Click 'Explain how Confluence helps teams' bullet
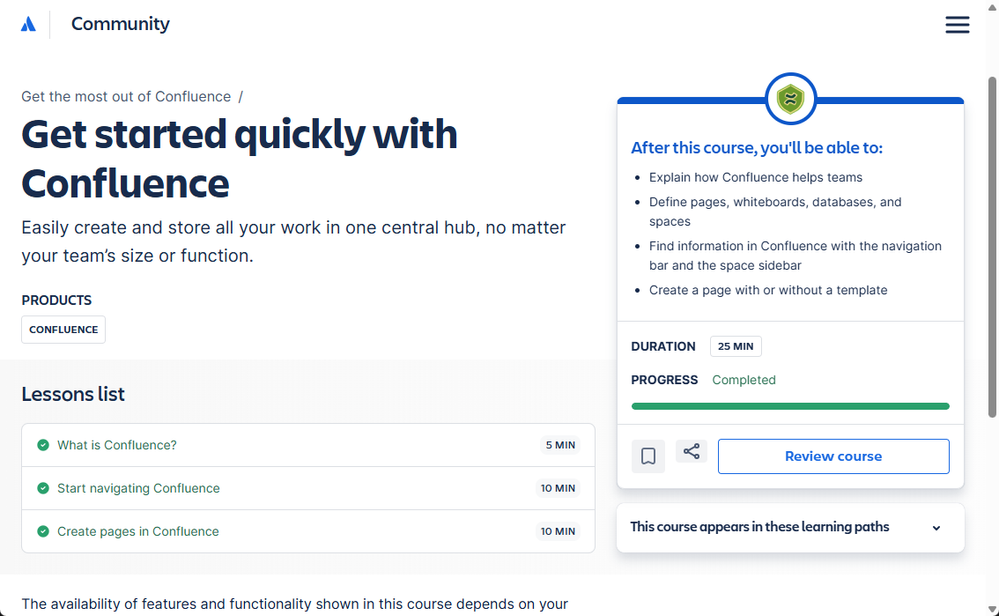Image resolution: width=999 pixels, height=616 pixels. pyautogui.click(x=756, y=177)
